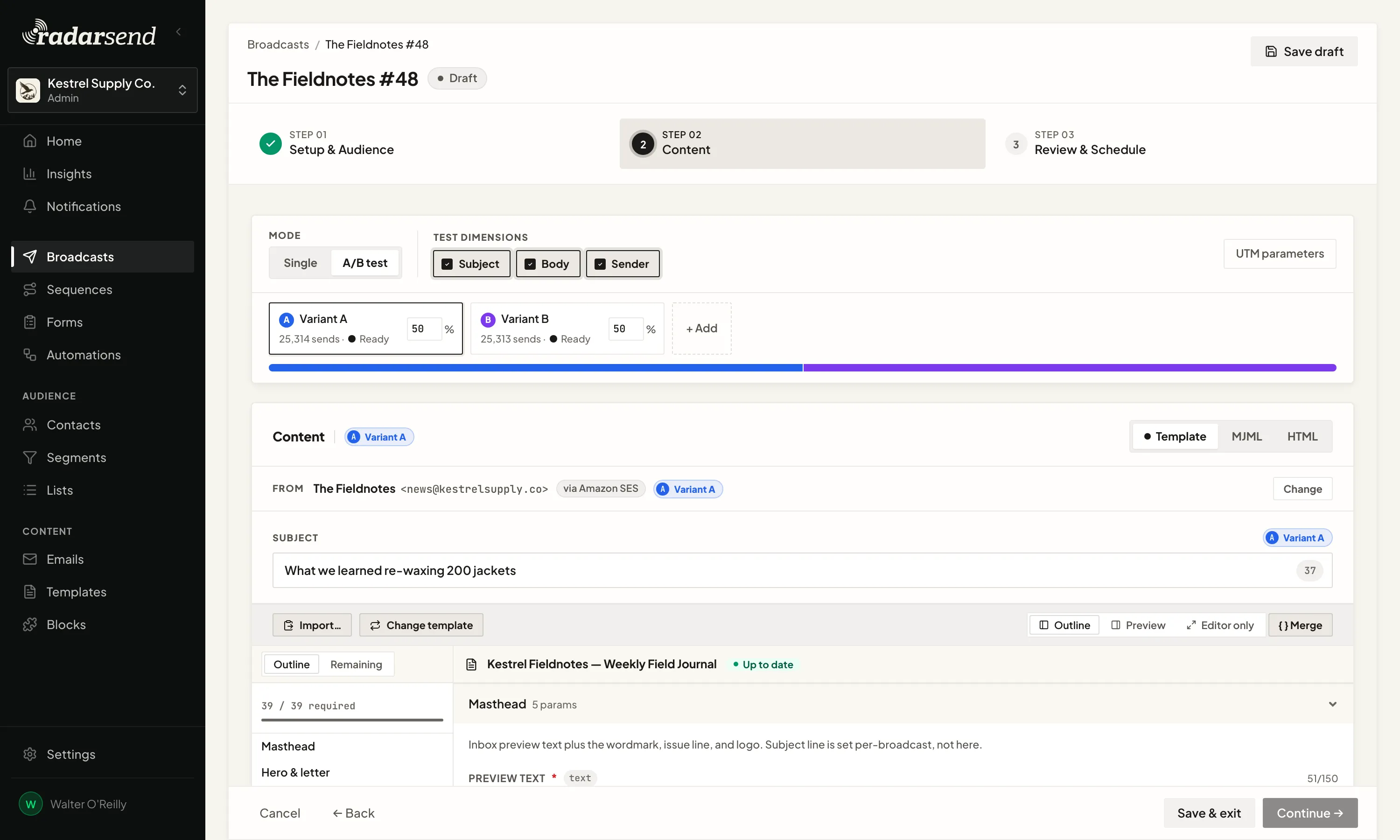Click Continue button
Image resolution: width=1400 pixels, height=840 pixels.
point(1310,813)
